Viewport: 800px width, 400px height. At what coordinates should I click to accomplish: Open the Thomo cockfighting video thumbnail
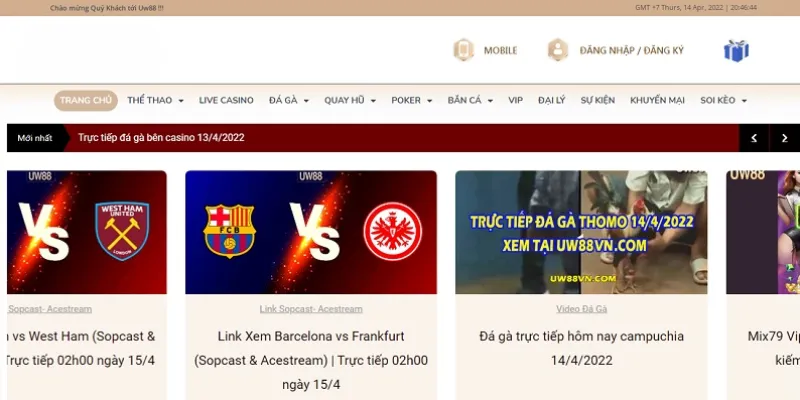pyautogui.click(x=581, y=232)
